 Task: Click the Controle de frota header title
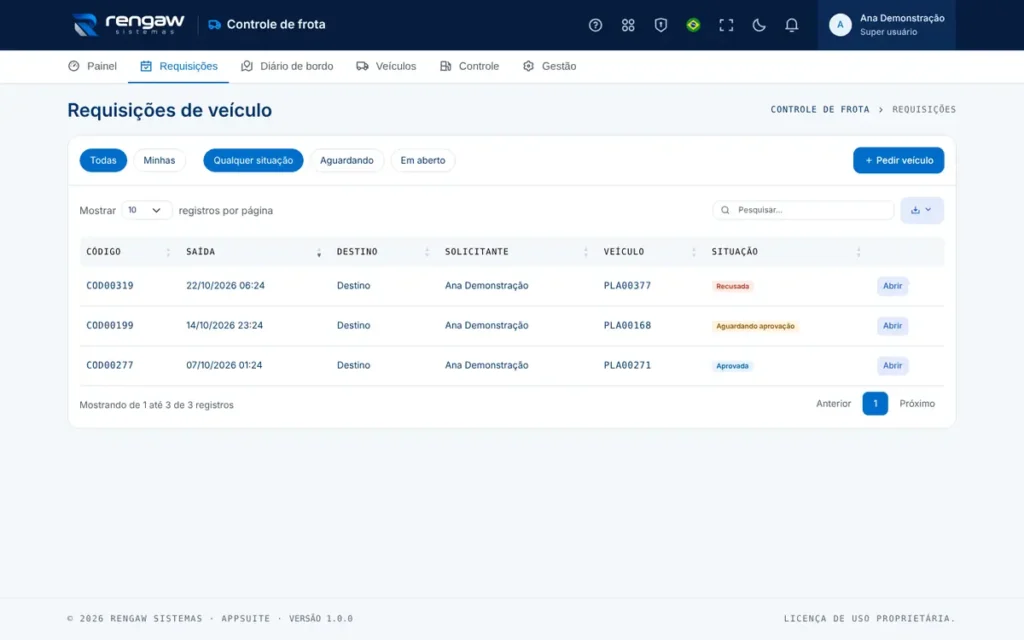point(276,25)
